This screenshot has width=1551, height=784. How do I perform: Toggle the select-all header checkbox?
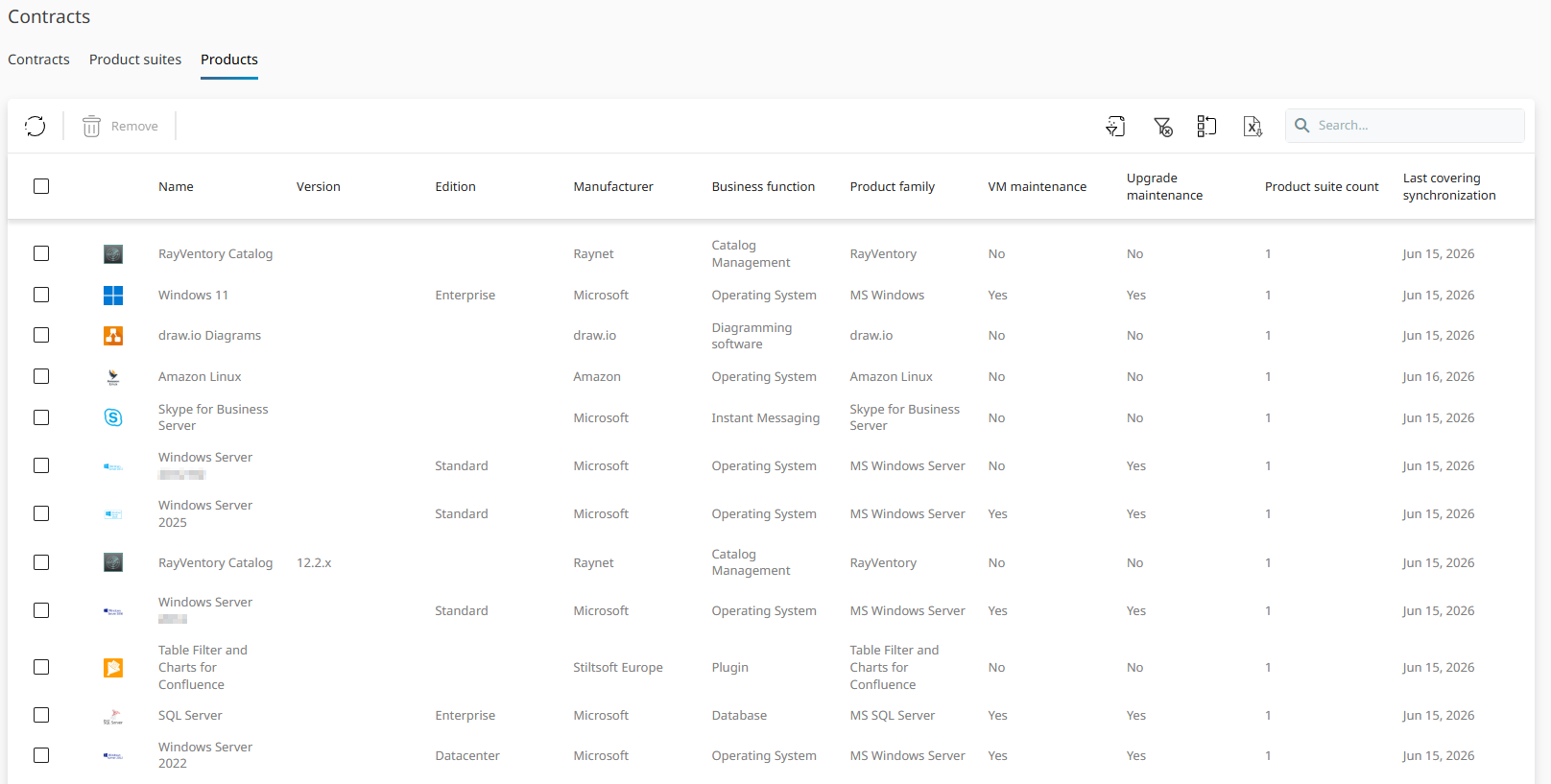tap(41, 186)
